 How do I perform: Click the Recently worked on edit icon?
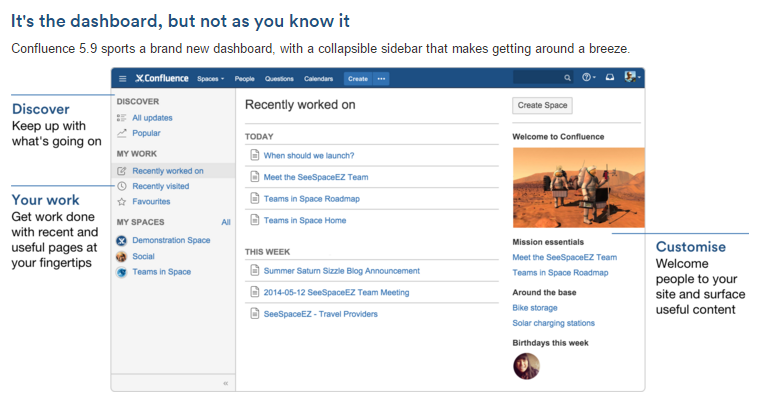point(122,171)
